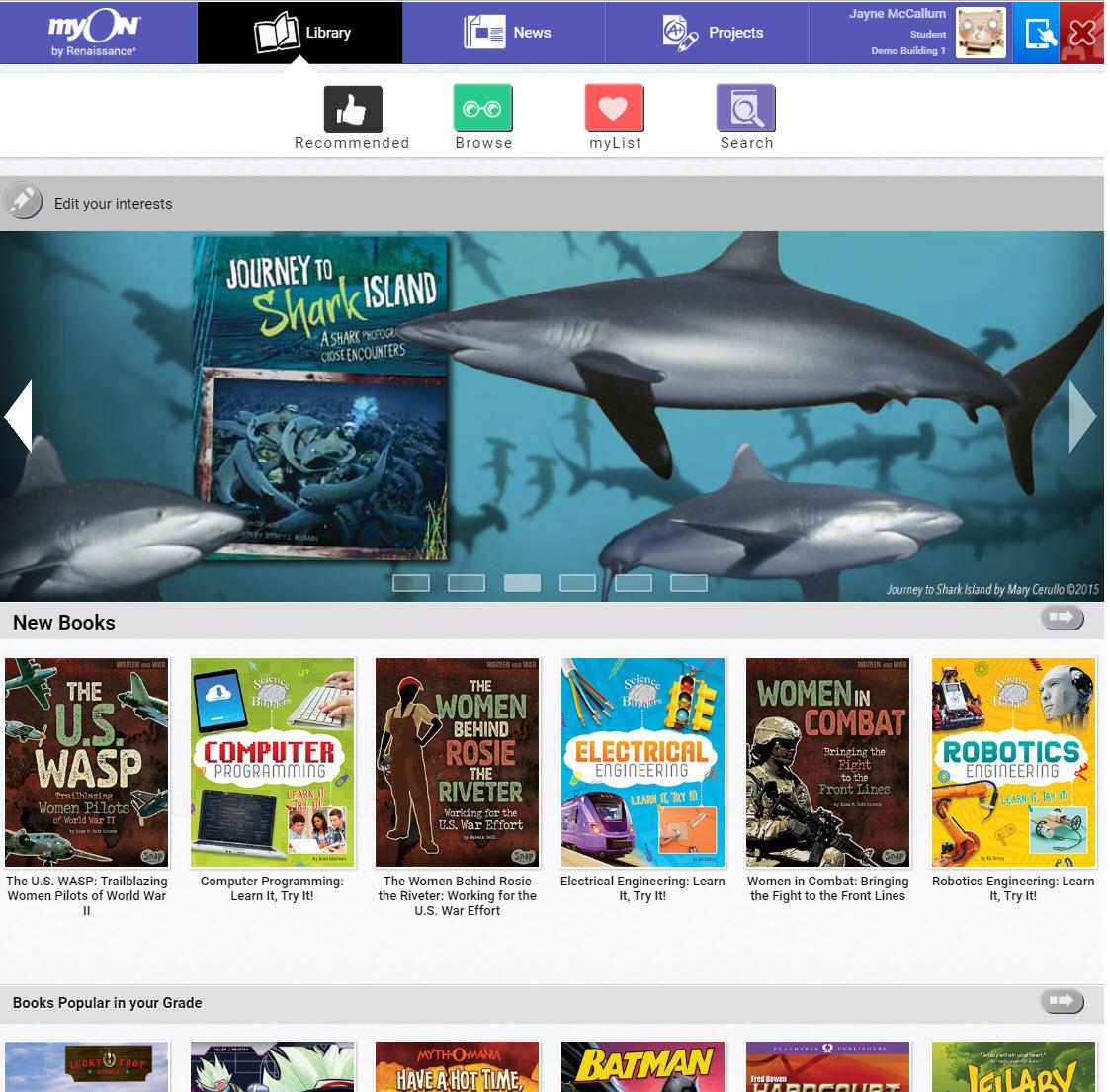Switch to the Library tab
The width and height of the screenshot is (1110, 1092).
pyautogui.click(x=300, y=33)
